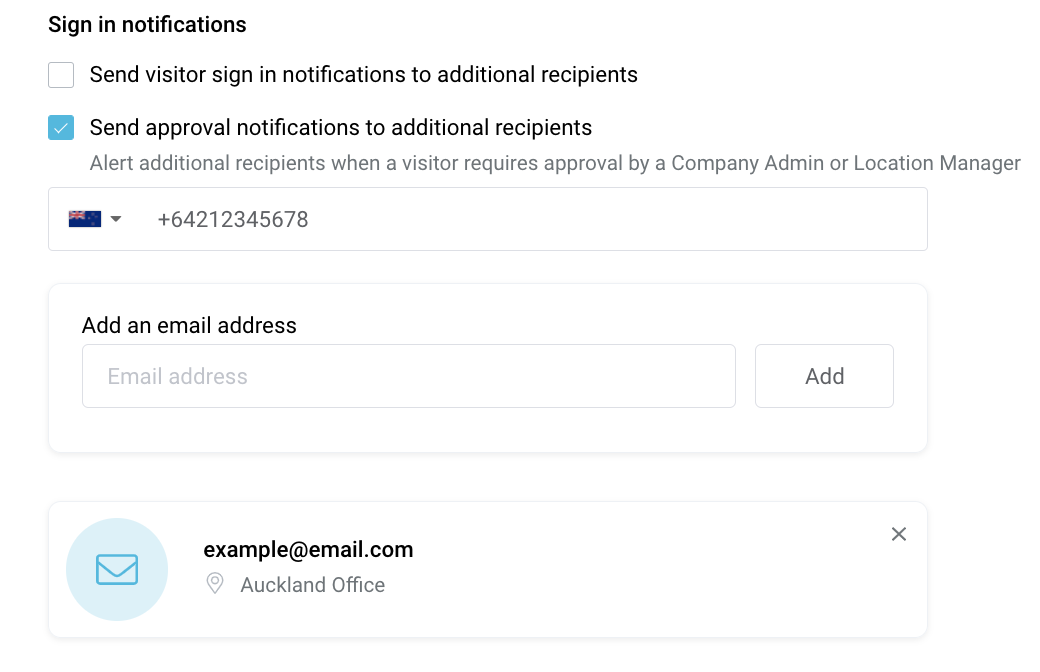Remove example@email.com using the X icon
Viewport: 1040px width, 672px height.
[899, 534]
